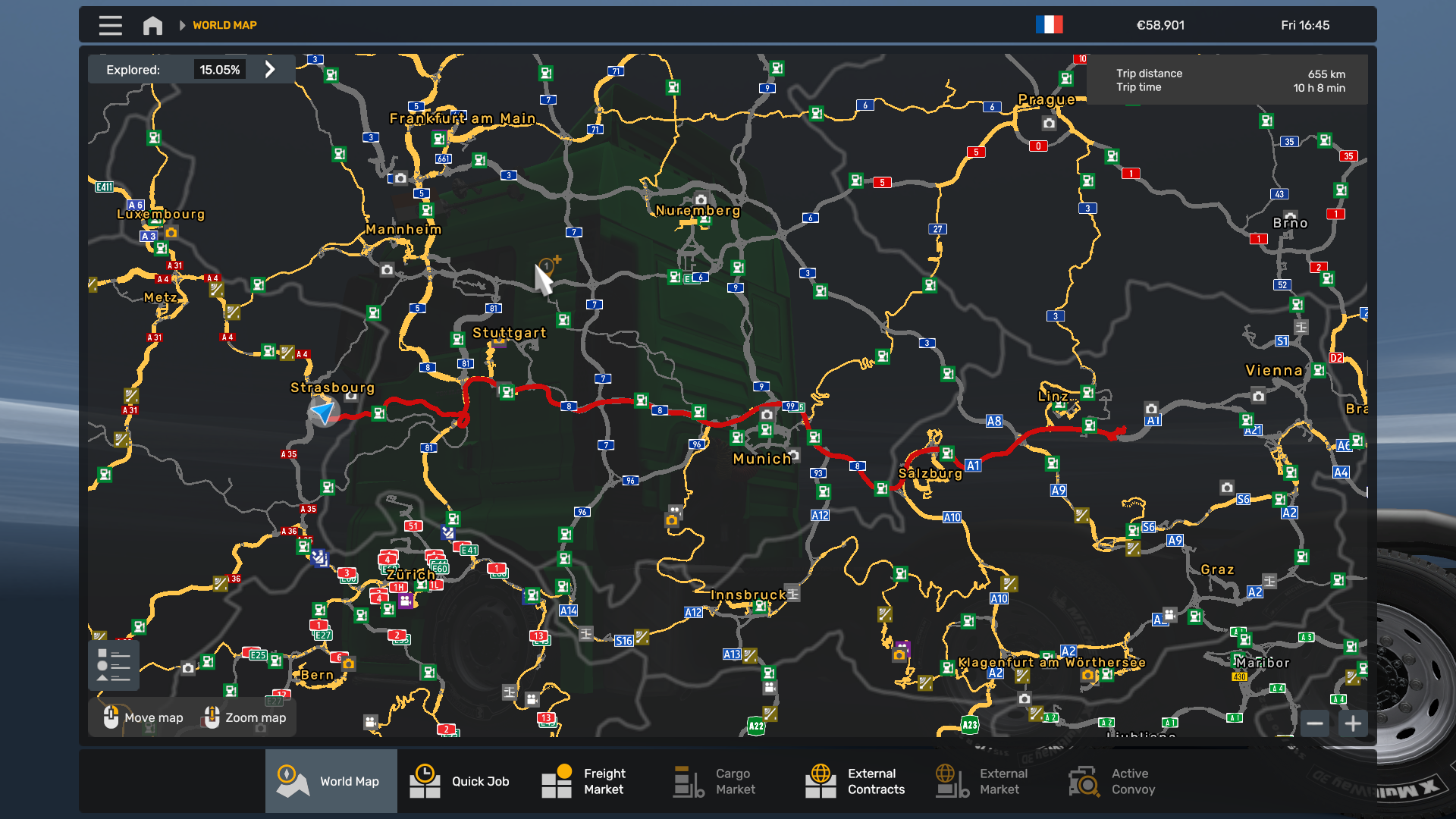Click the Salzburg city label
The width and height of the screenshot is (1456, 819).
(930, 473)
